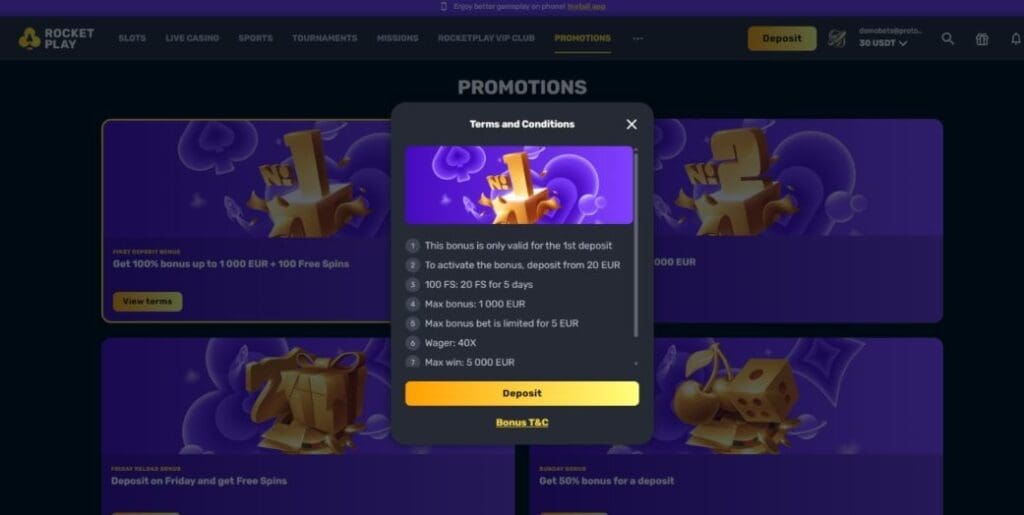Open the Bonus T&C link
This screenshot has width=1024, height=515.
pyautogui.click(x=522, y=422)
